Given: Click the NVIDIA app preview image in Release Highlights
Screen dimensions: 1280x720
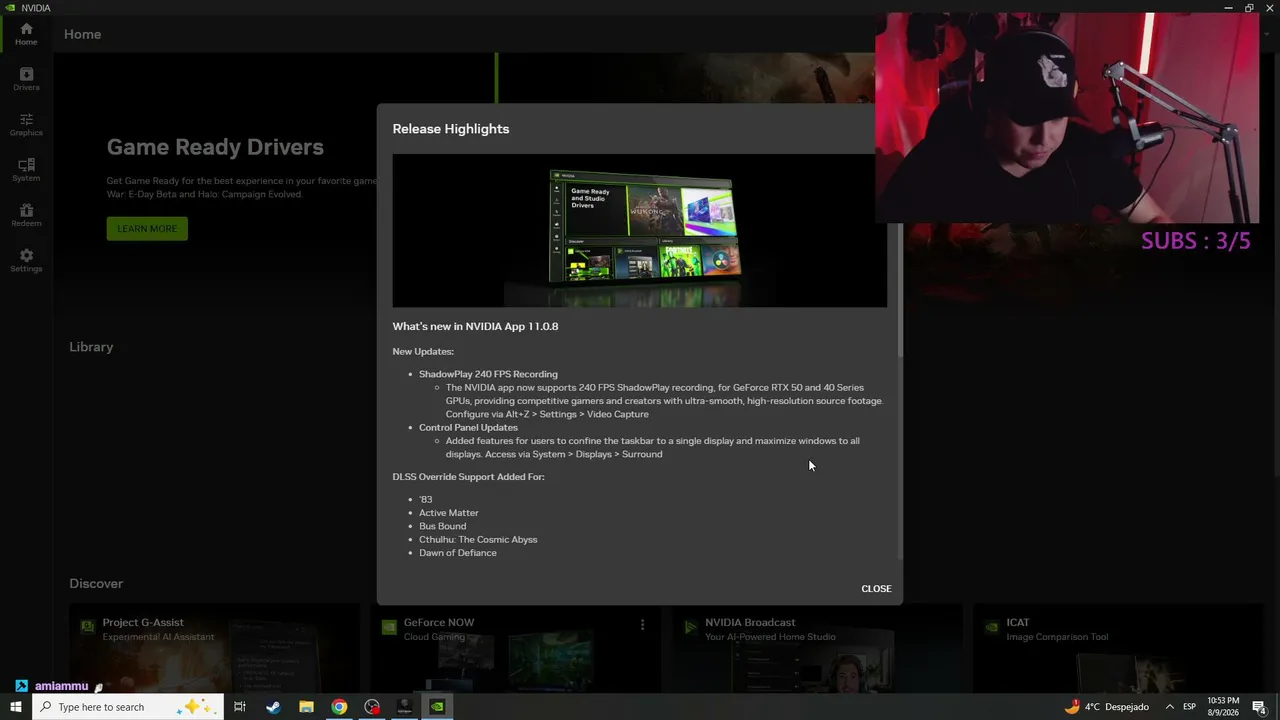Looking at the screenshot, I should pyautogui.click(x=639, y=230).
